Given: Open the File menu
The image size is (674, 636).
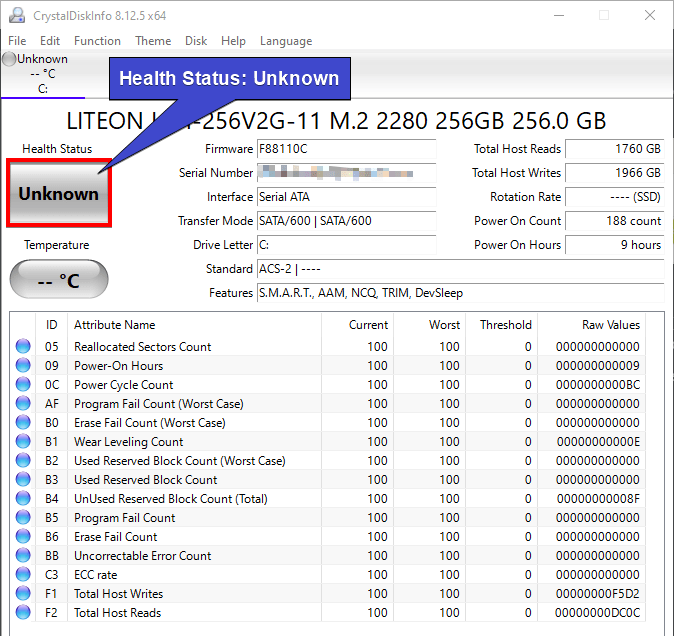Looking at the screenshot, I should coord(17,41).
